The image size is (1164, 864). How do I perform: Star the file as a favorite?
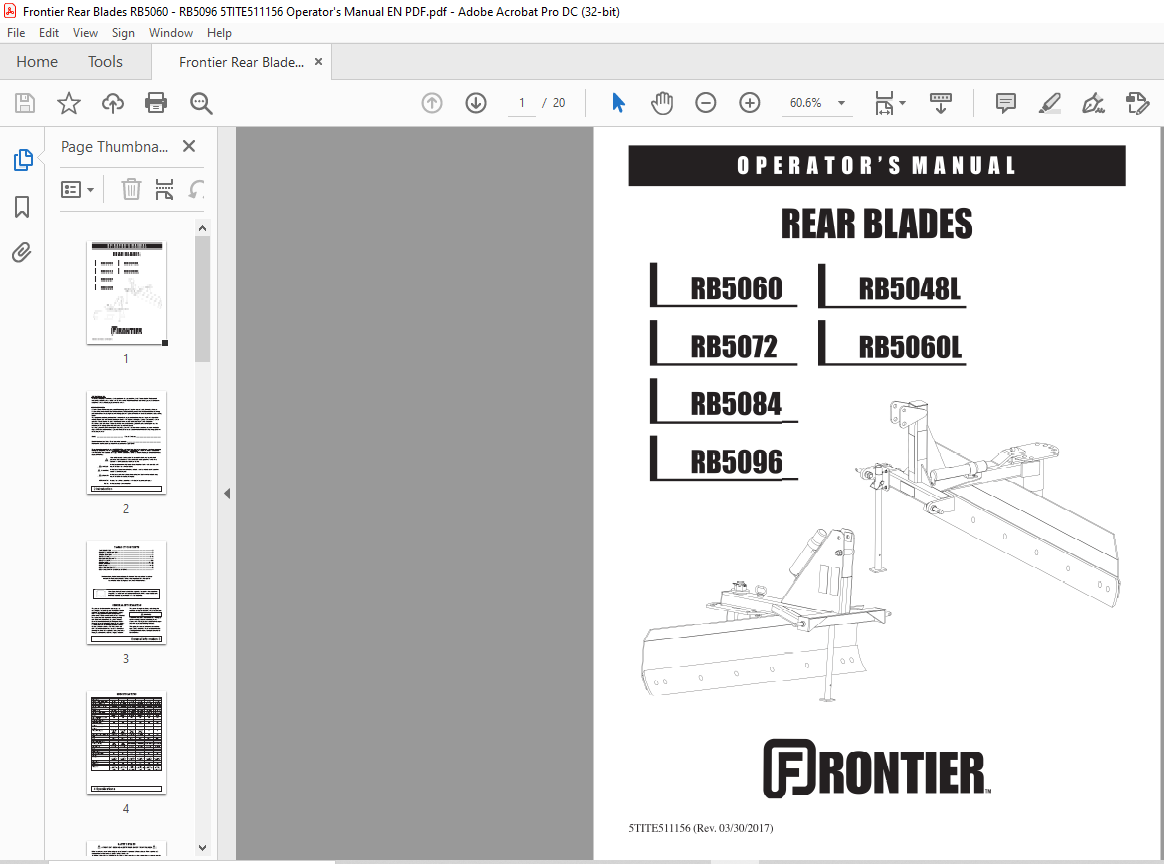click(x=69, y=103)
